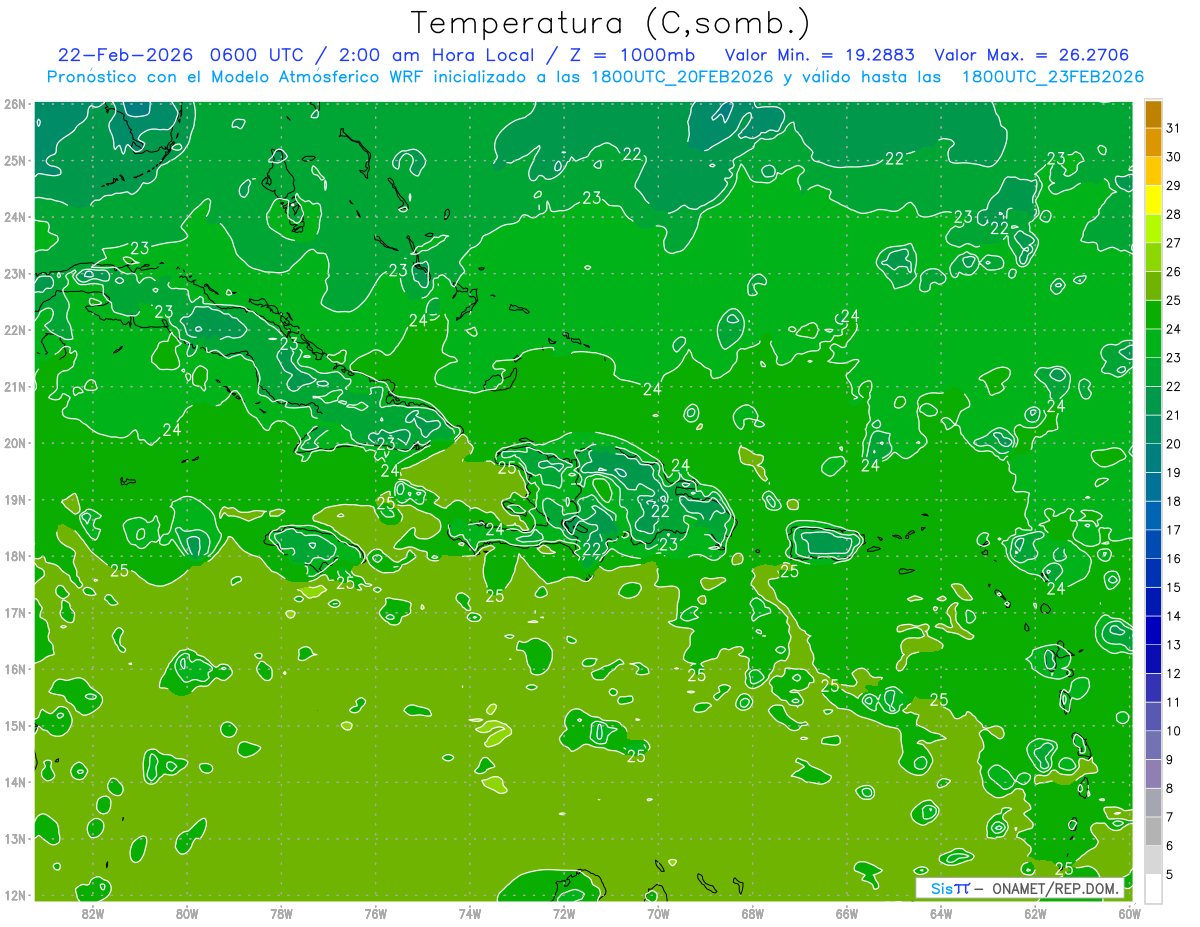This screenshot has width=1200, height=927.
Task: Select the pressure level "Z = 1000mb"
Action: (632, 55)
